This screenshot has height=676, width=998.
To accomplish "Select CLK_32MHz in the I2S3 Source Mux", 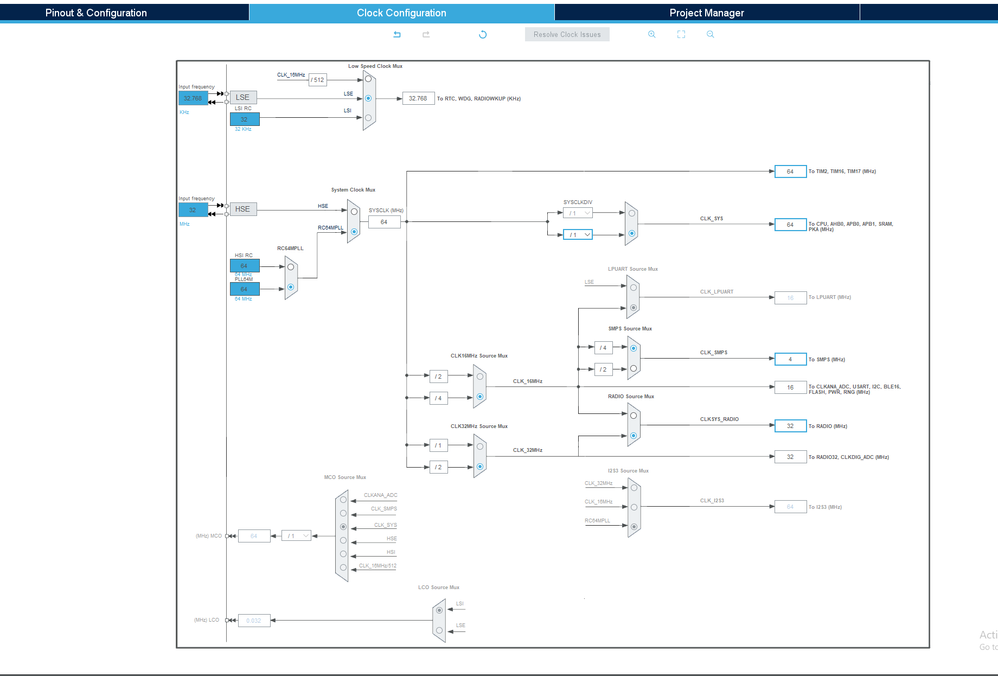I will (x=634, y=488).
